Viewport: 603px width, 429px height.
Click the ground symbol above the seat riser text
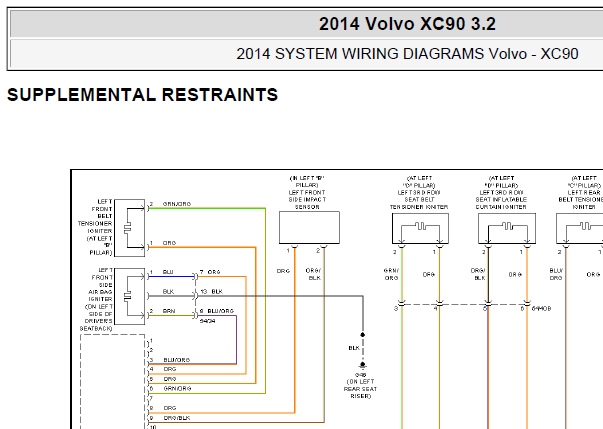(x=362, y=366)
